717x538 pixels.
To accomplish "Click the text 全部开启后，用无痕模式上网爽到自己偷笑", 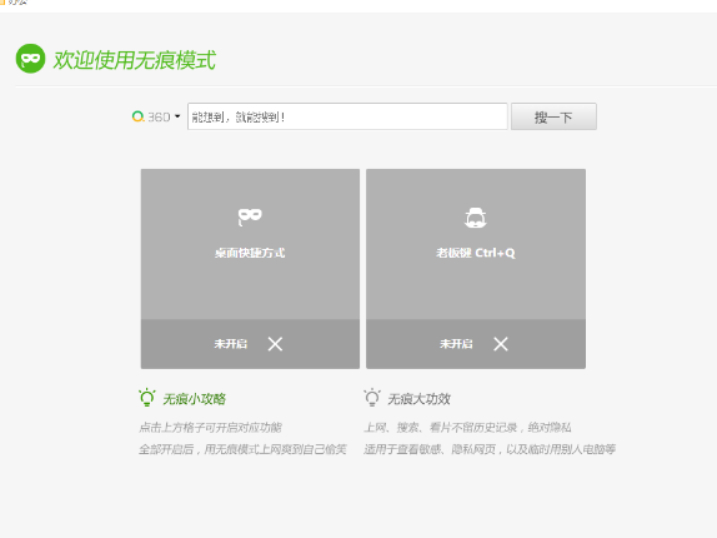I will [x=243, y=449].
